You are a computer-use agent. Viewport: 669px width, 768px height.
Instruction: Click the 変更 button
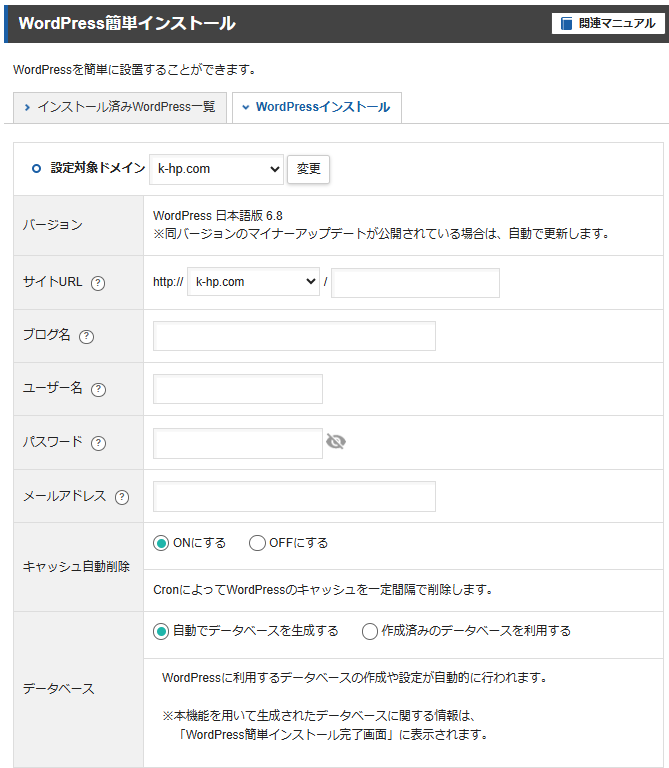[309, 169]
